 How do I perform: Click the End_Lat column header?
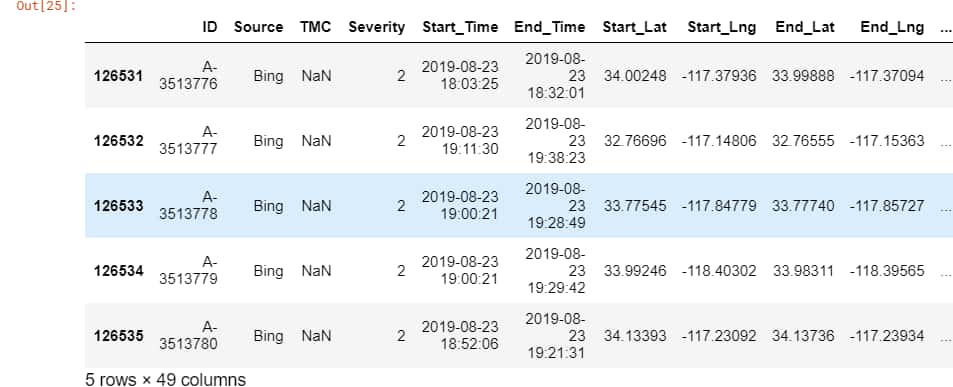pyautogui.click(x=805, y=27)
